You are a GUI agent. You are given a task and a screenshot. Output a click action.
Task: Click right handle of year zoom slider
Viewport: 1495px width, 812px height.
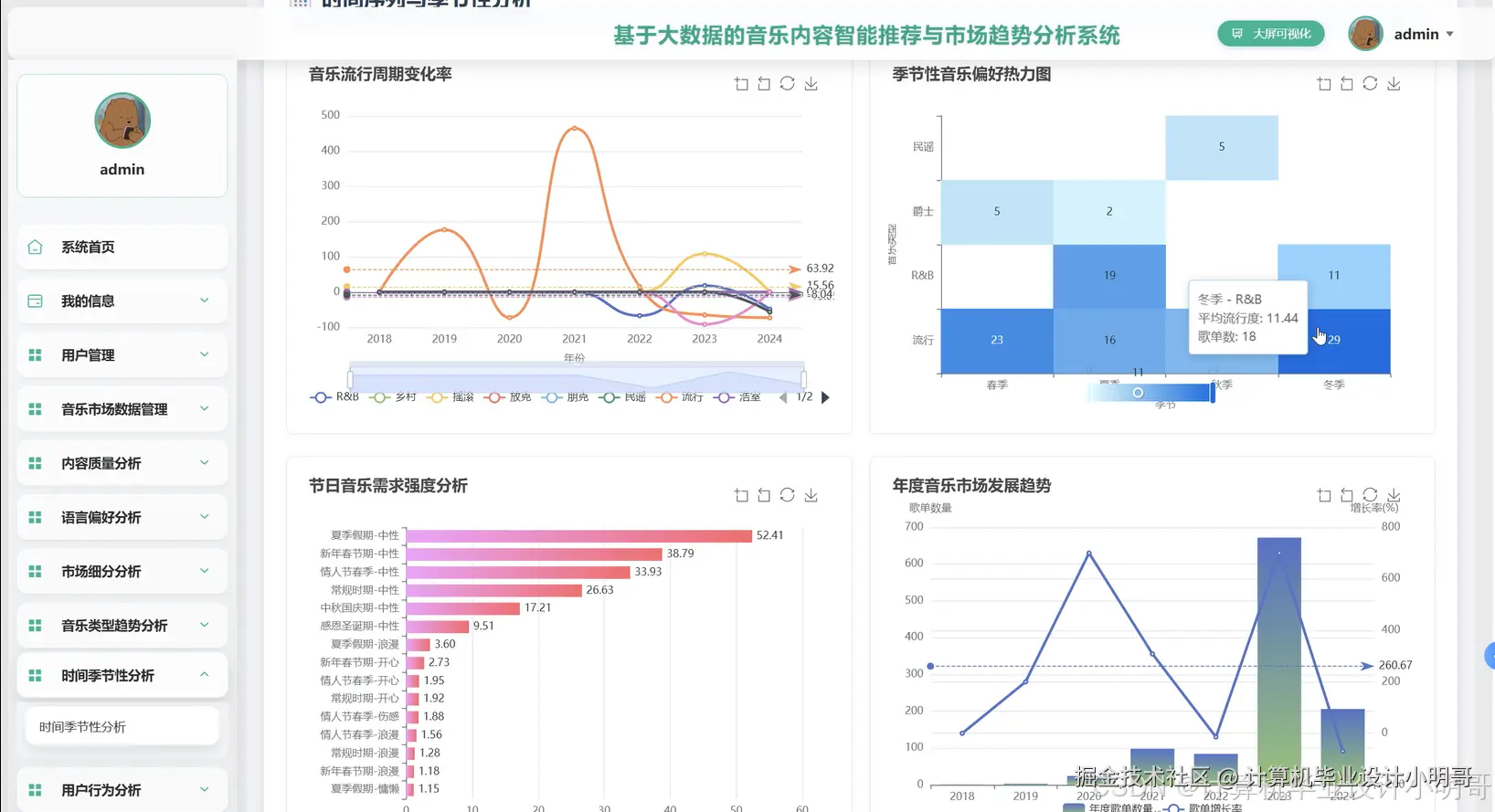(x=803, y=378)
